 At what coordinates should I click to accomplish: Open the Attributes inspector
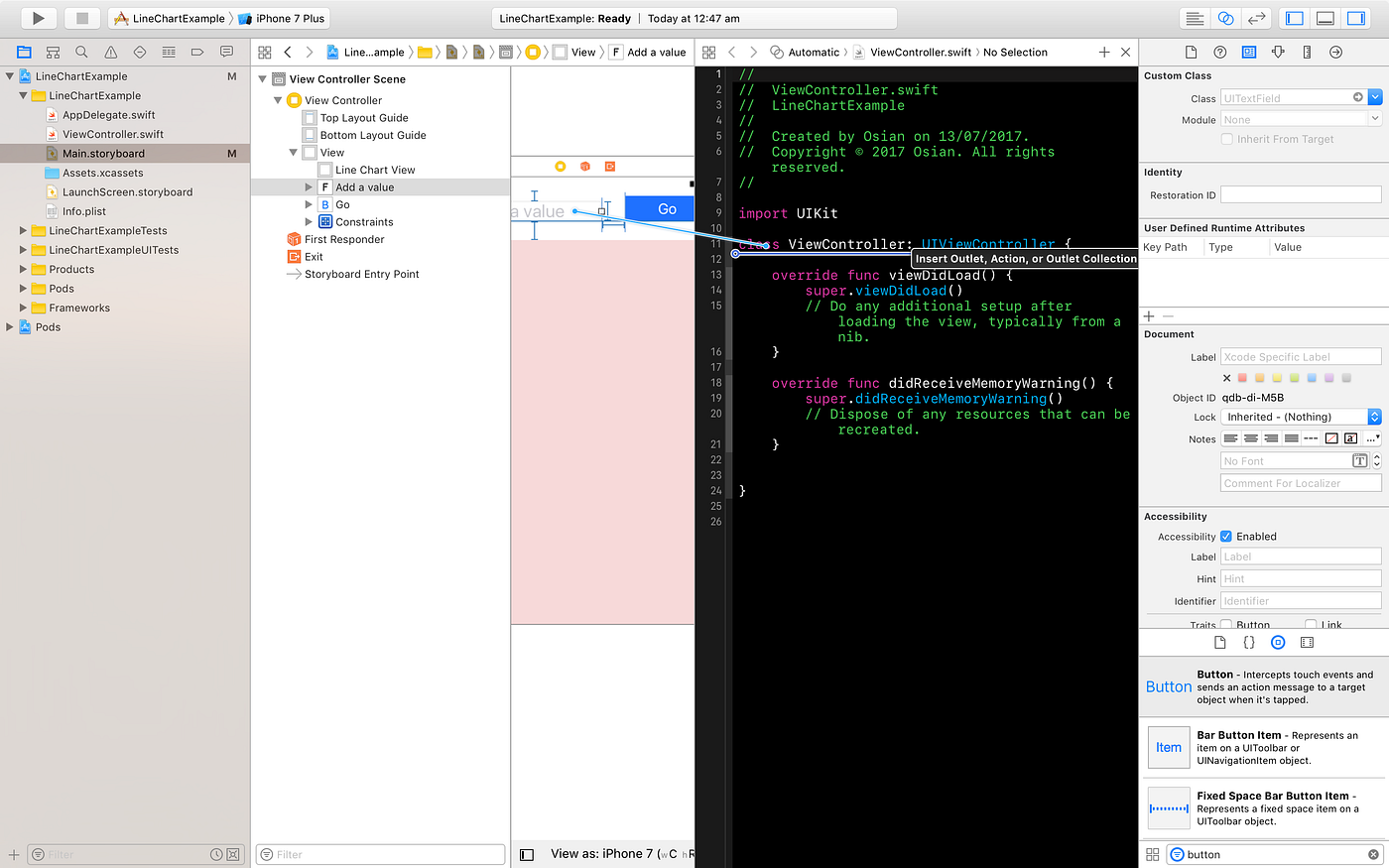click(1278, 53)
